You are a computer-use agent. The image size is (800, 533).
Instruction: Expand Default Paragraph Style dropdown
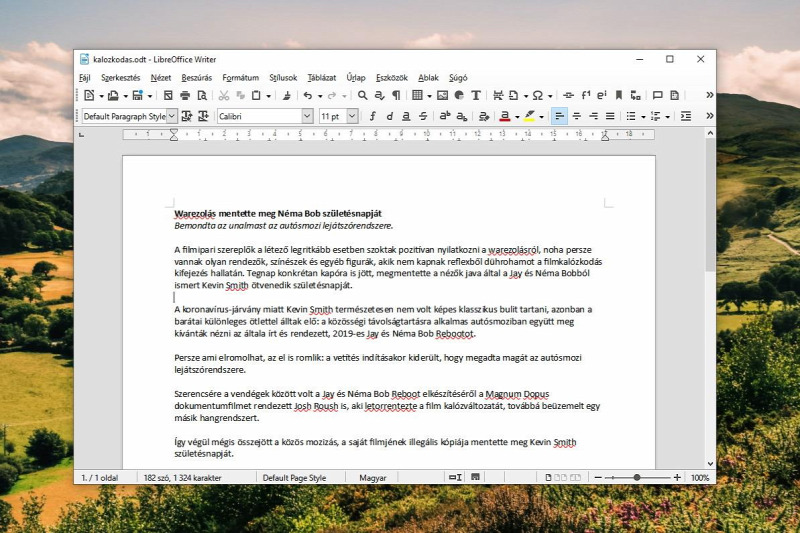pyautogui.click(x=172, y=116)
